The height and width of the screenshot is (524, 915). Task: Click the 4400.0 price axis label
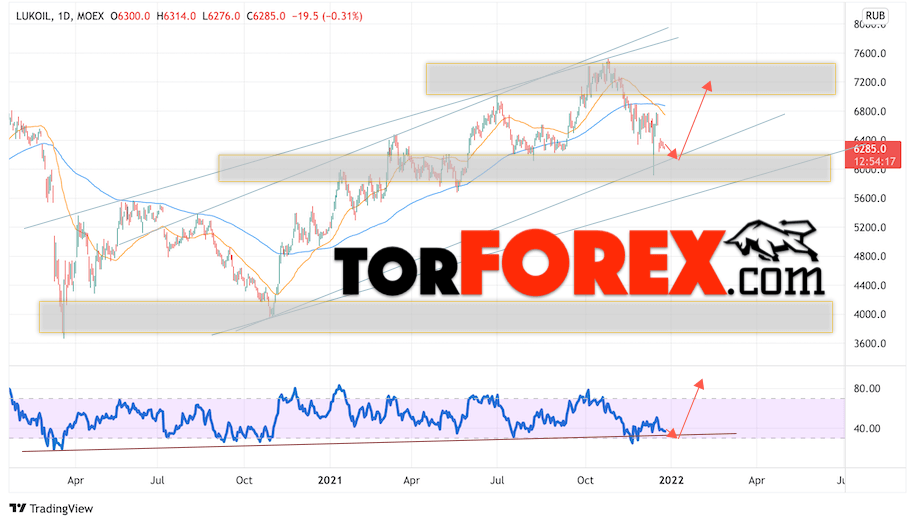click(869, 285)
